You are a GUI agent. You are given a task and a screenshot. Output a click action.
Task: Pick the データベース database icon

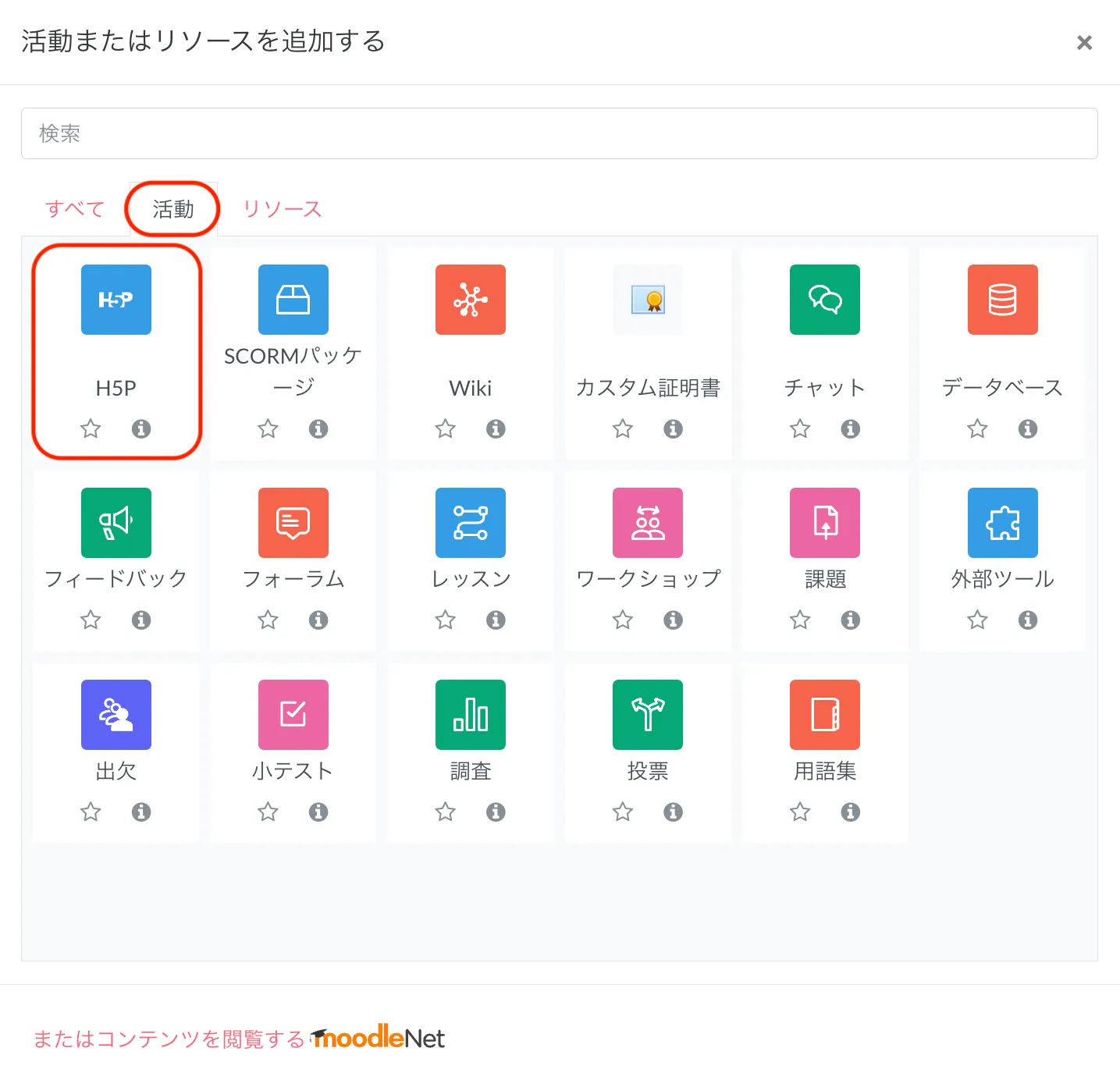click(1002, 300)
